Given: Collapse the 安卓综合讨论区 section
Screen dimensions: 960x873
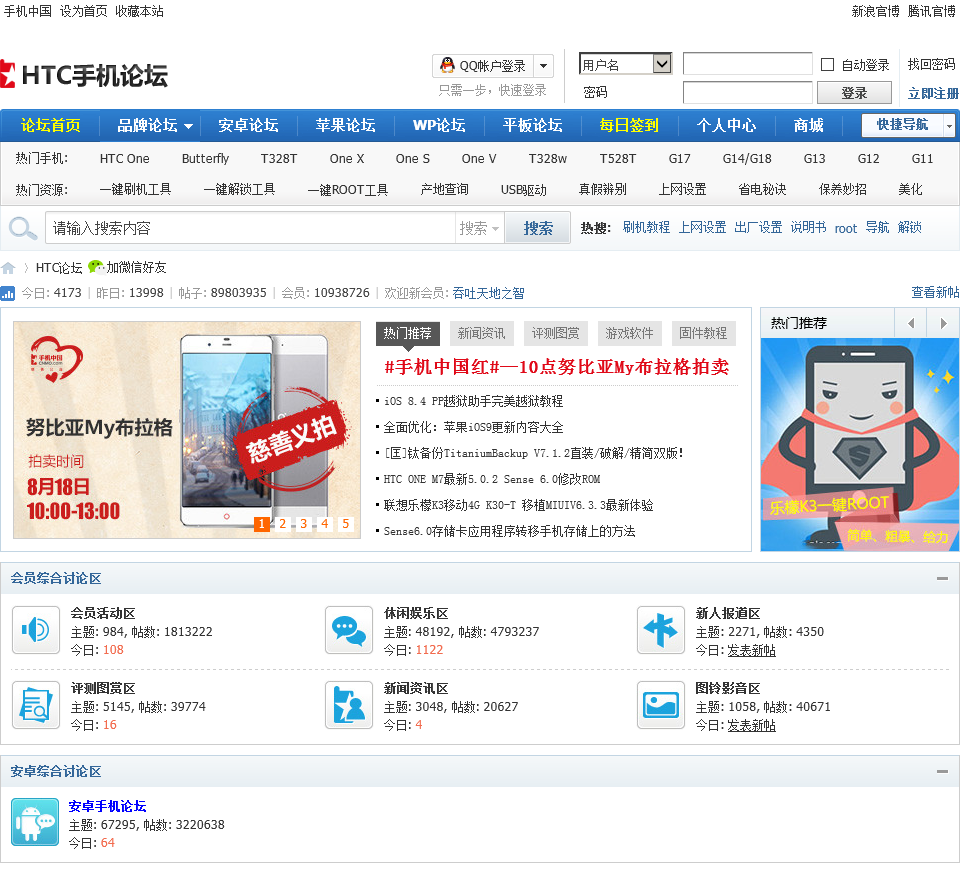Looking at the screenshot, I should (x=942, y=771).
